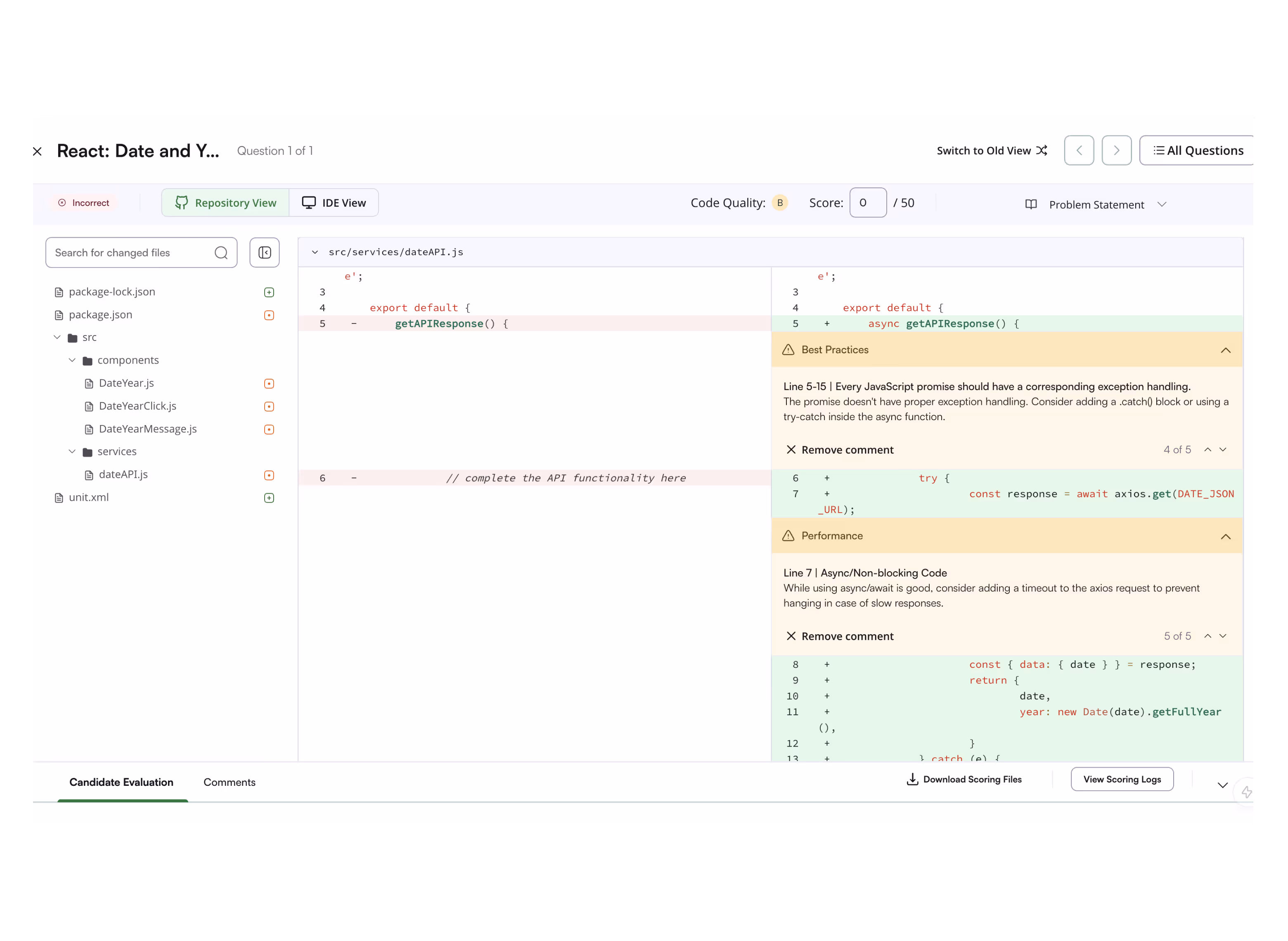View Scoring Logs
1288x941 pixels.
pyautogui.click(x=1122, y=779)
